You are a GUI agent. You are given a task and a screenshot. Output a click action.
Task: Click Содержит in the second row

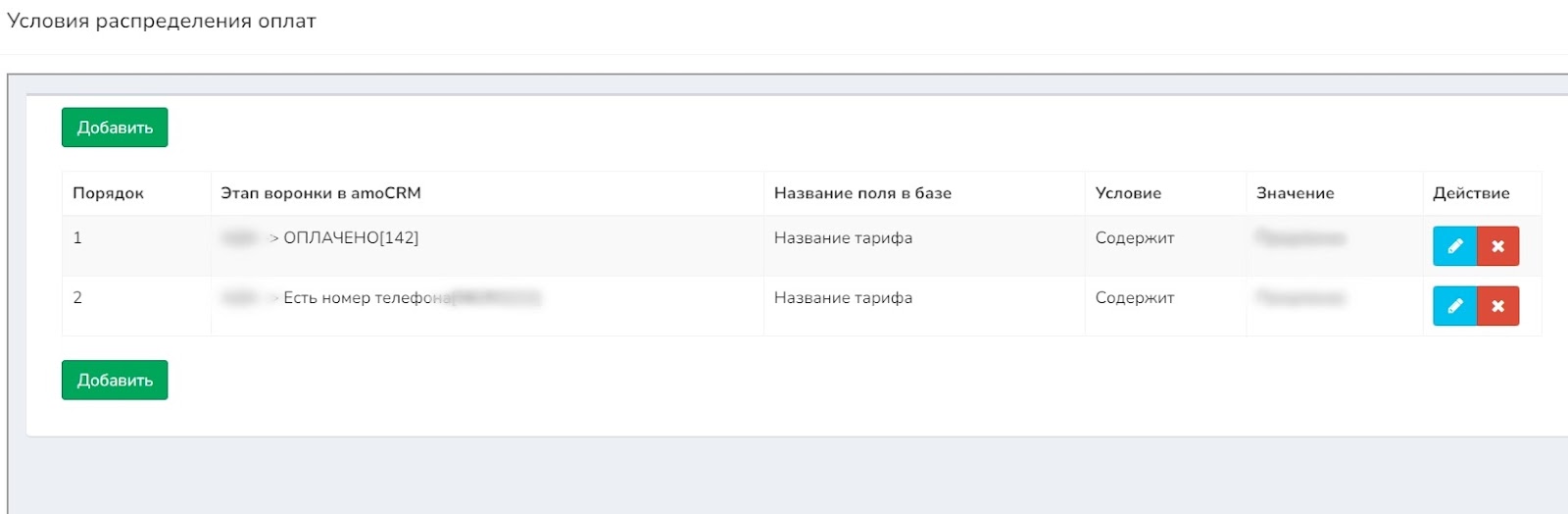point(1135,298)
